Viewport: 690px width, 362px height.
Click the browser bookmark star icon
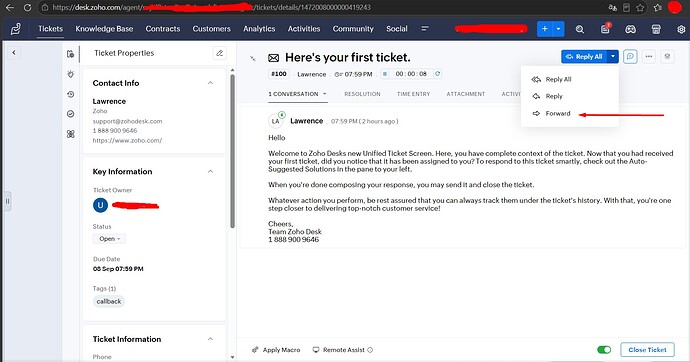click(640, 7)
